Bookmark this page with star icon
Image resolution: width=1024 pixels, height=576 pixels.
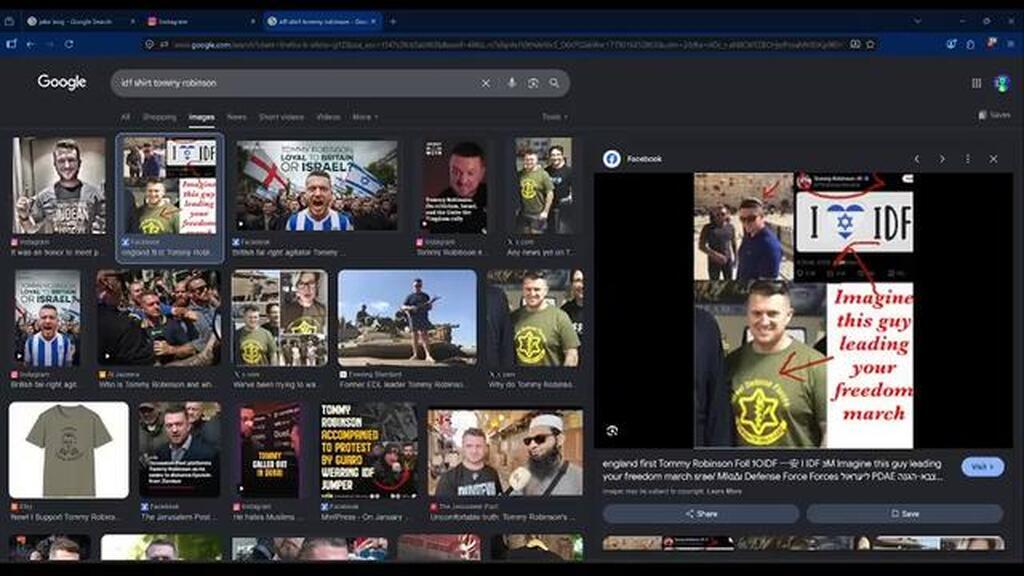click(871, 44)
